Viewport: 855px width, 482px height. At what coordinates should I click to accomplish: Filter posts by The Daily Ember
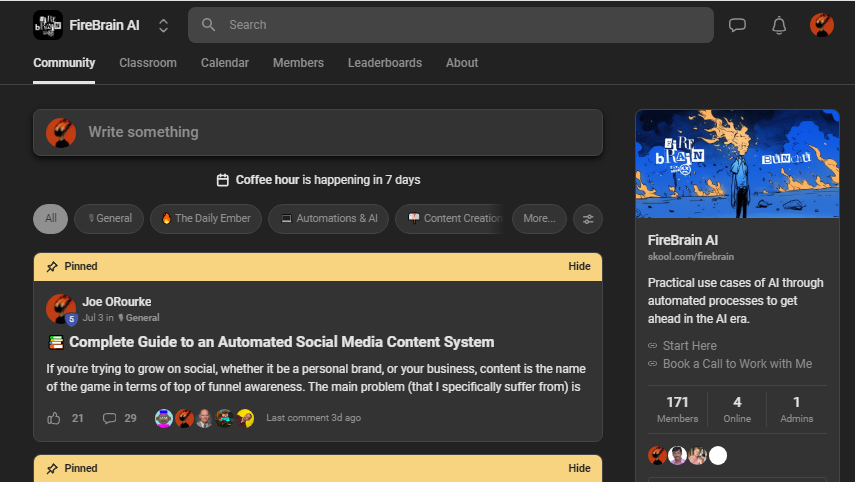click(x=206, y=219)
